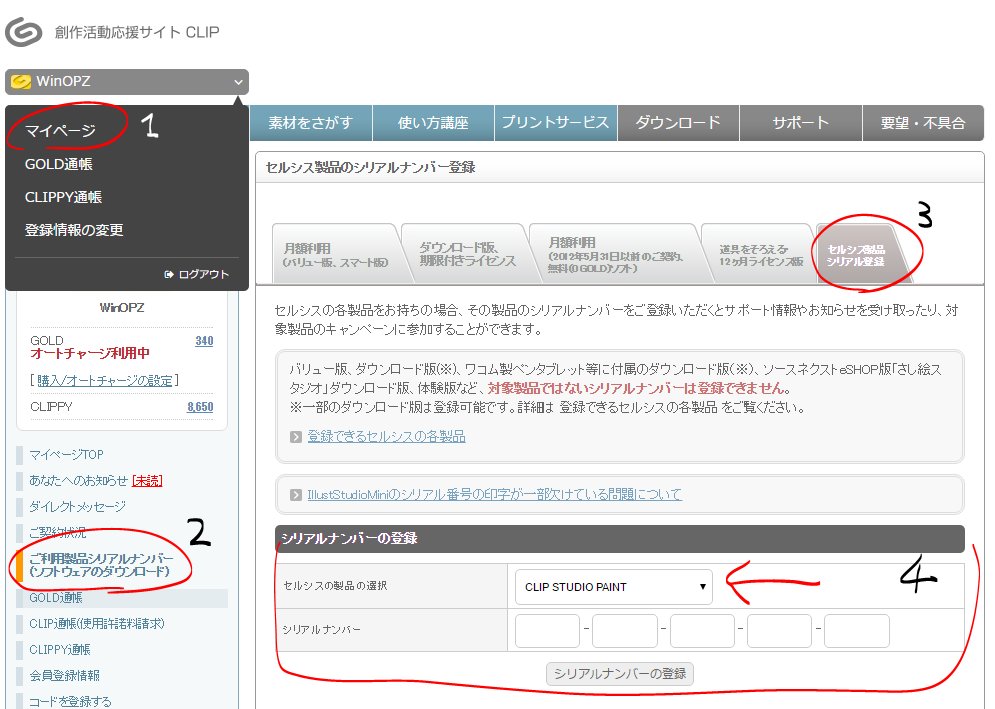Open the WinOPZ user account dropdown
This screenshot has height=709, width=995.
(127, 81)
